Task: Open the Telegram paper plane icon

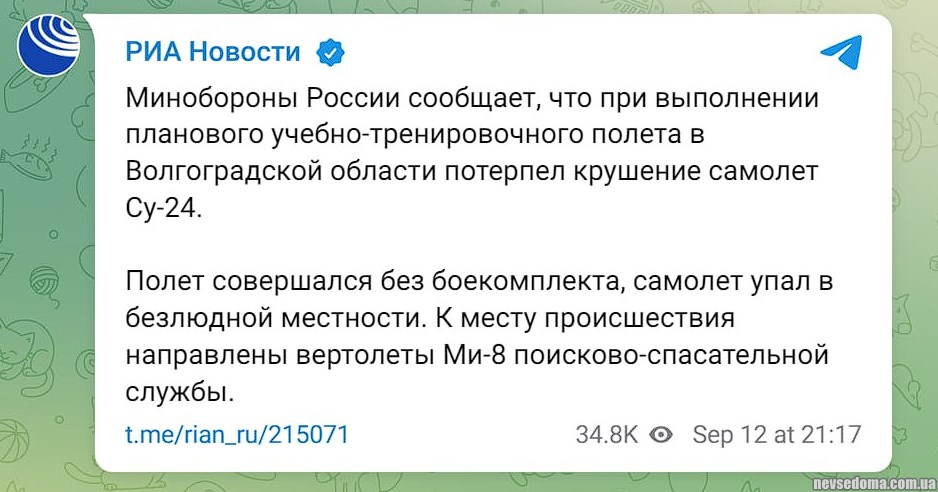Action: pyautogui.click(x=840, y=51)
